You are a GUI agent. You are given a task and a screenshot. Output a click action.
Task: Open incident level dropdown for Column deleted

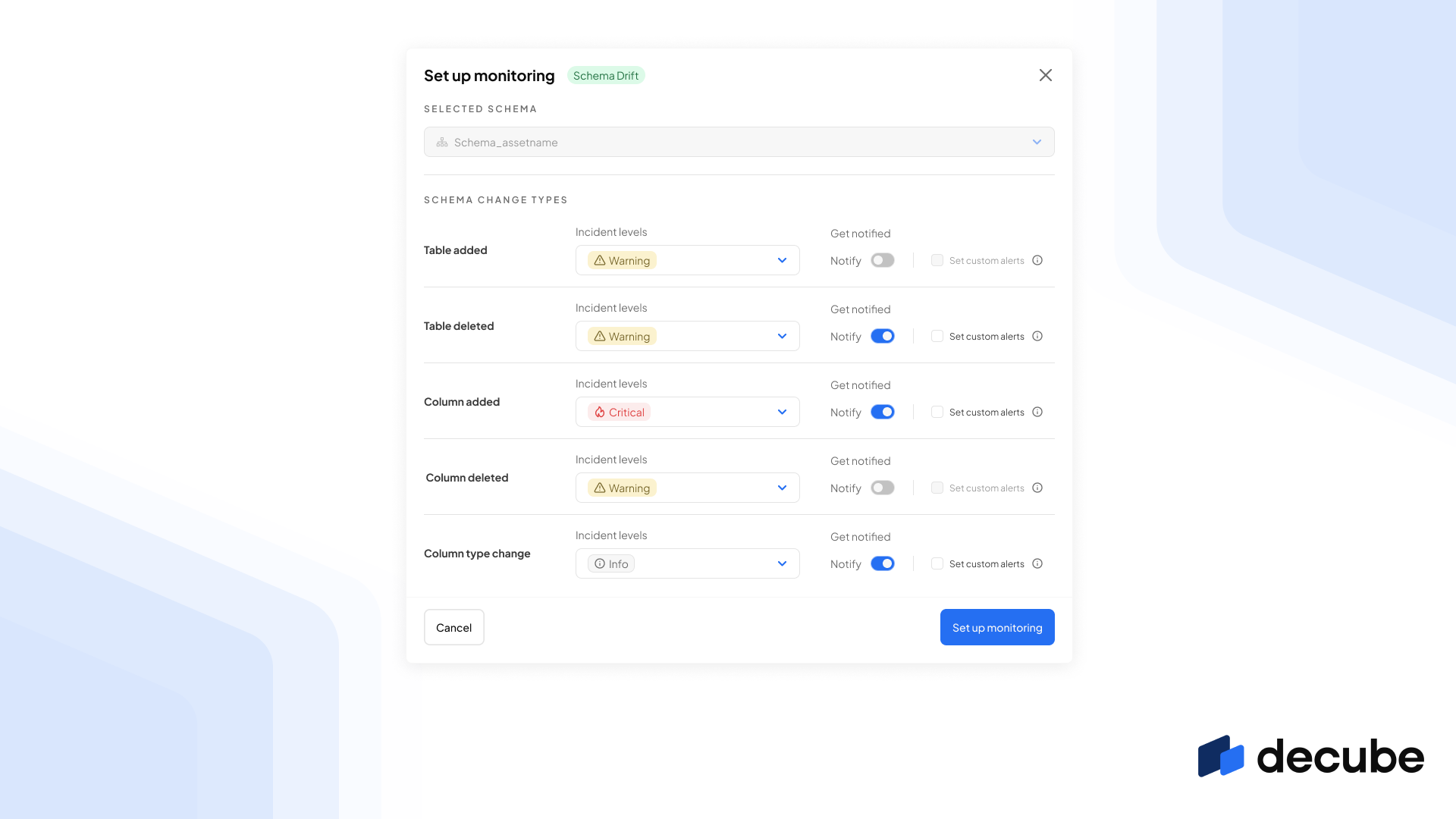pyautogui.click(x=687, y=488)
